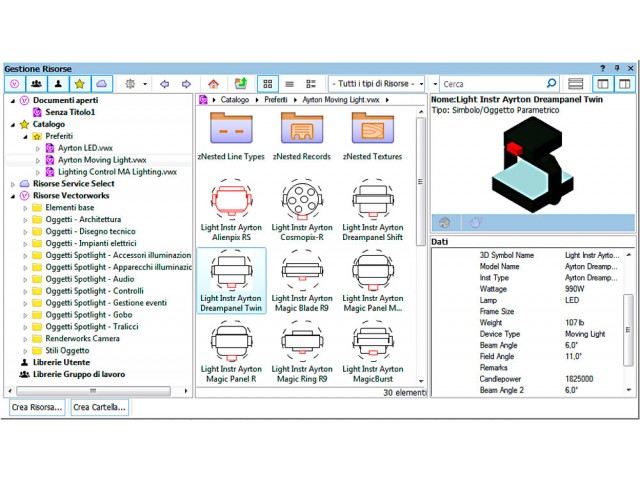Go forward with right arrow
The width and height of the screenshot is (640, 480).
186,84
